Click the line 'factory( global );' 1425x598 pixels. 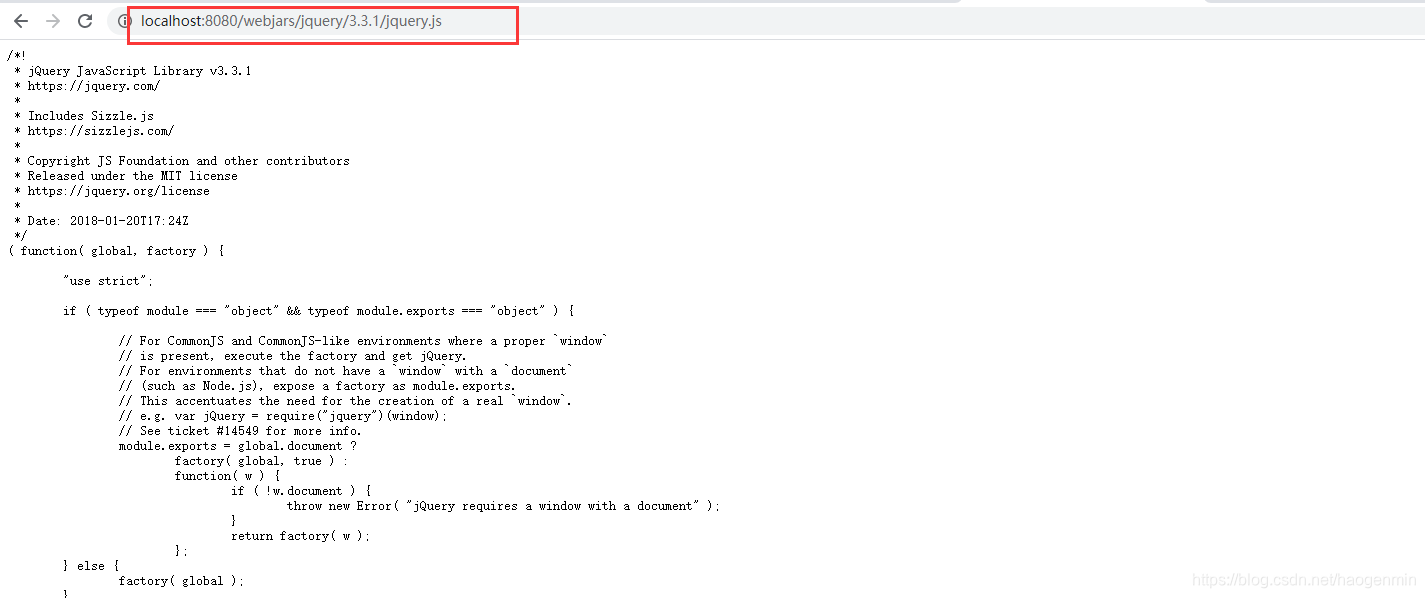click(x=181, y=581)
